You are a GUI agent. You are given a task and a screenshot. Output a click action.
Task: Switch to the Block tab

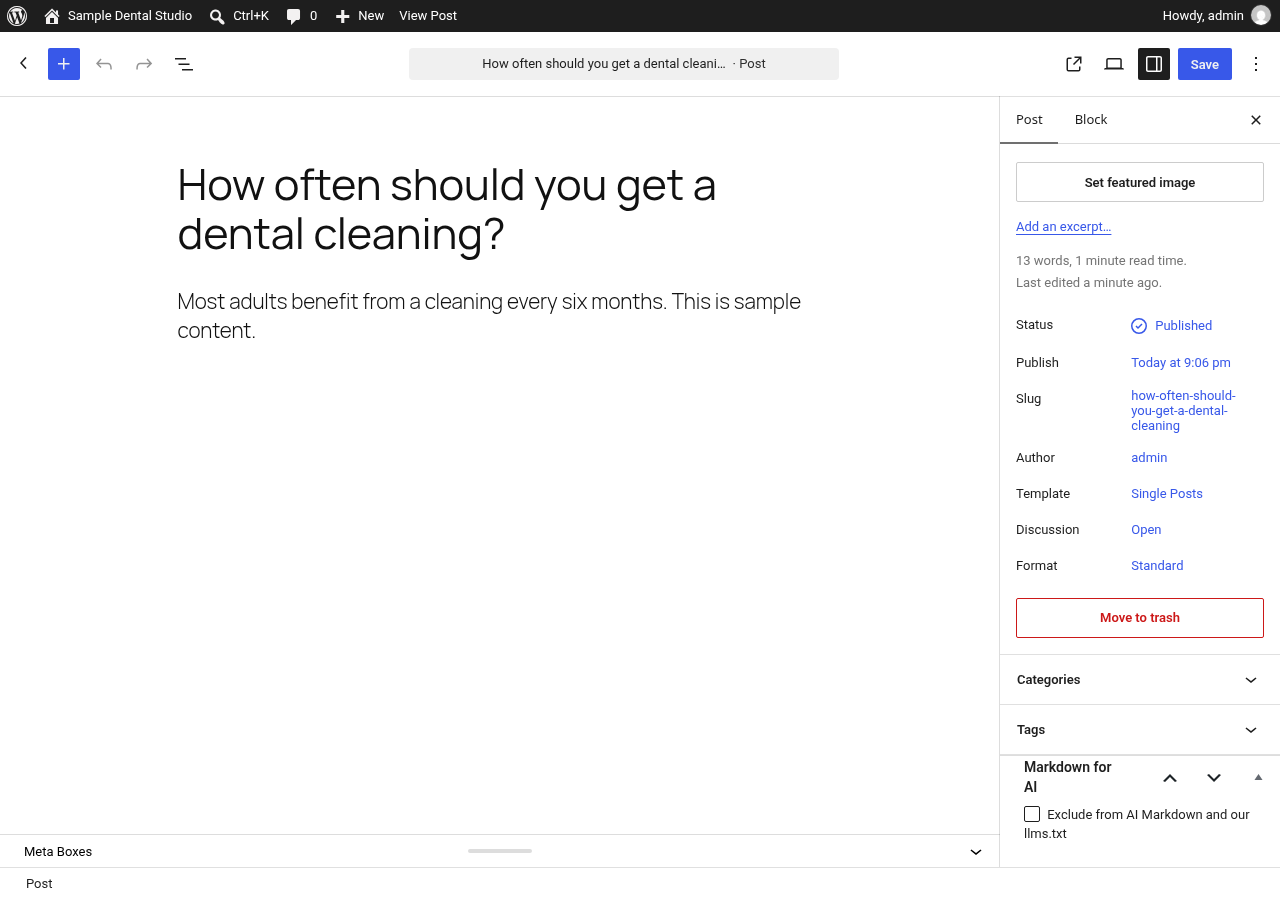coord(1091,120)
